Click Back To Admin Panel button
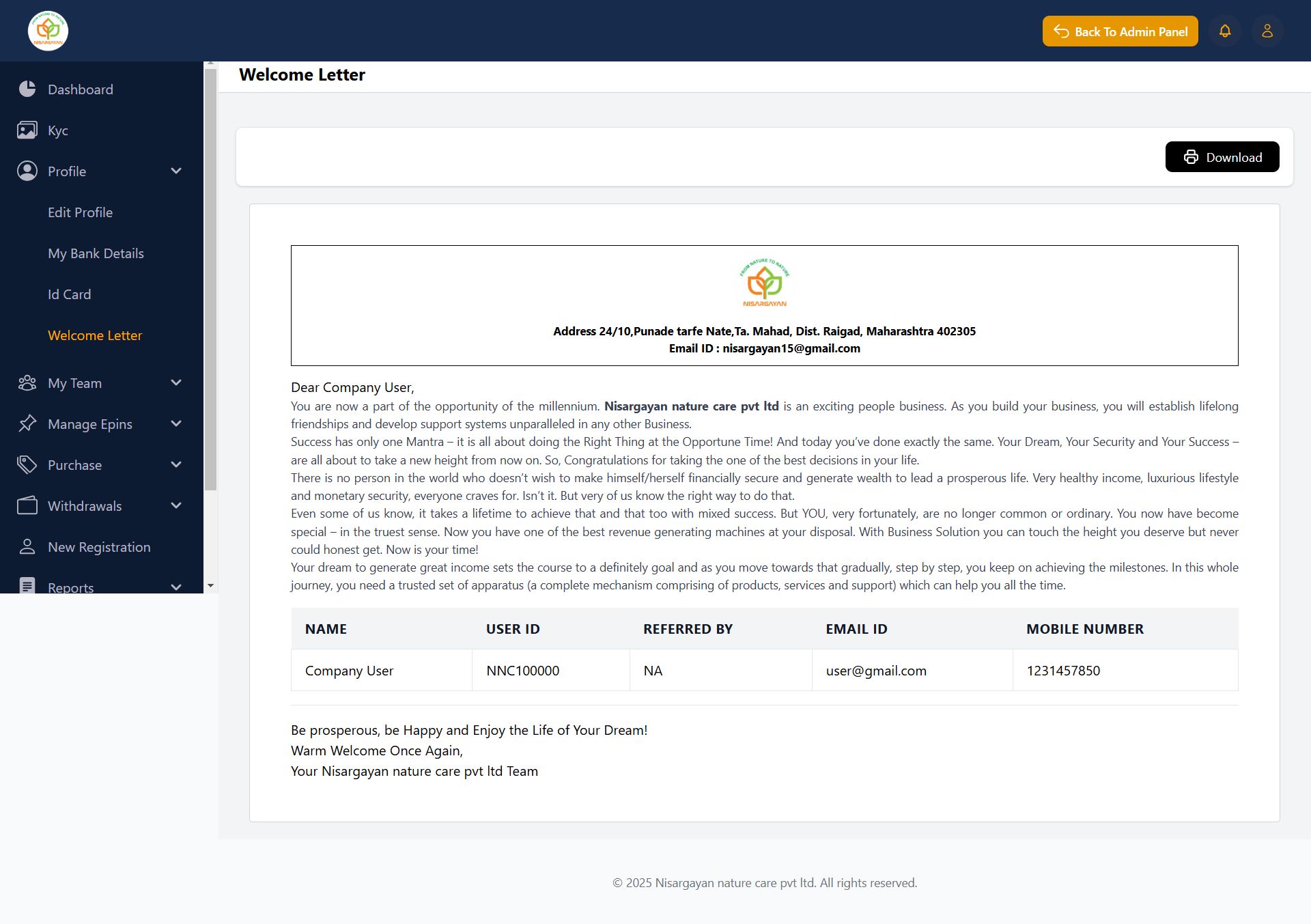Viewport: 1311px width, 924px height. (x=1120, y=31)
